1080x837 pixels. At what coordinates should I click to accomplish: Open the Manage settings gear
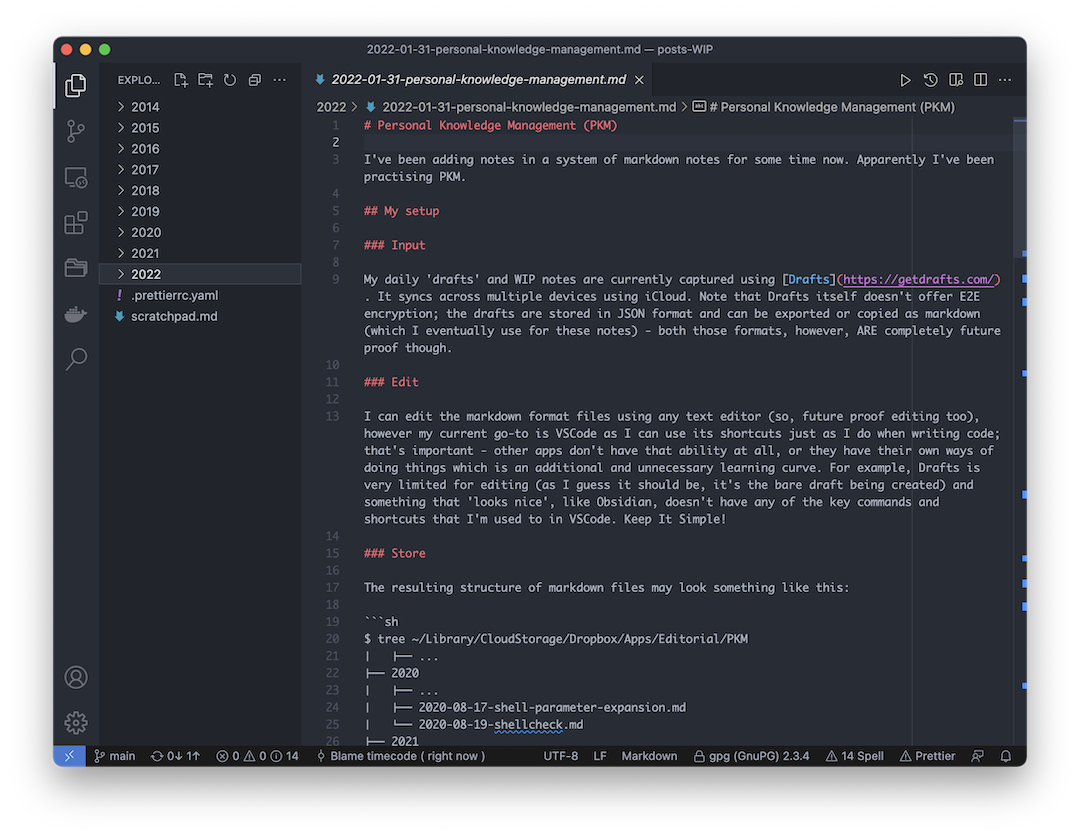click(x=76, y=722)
